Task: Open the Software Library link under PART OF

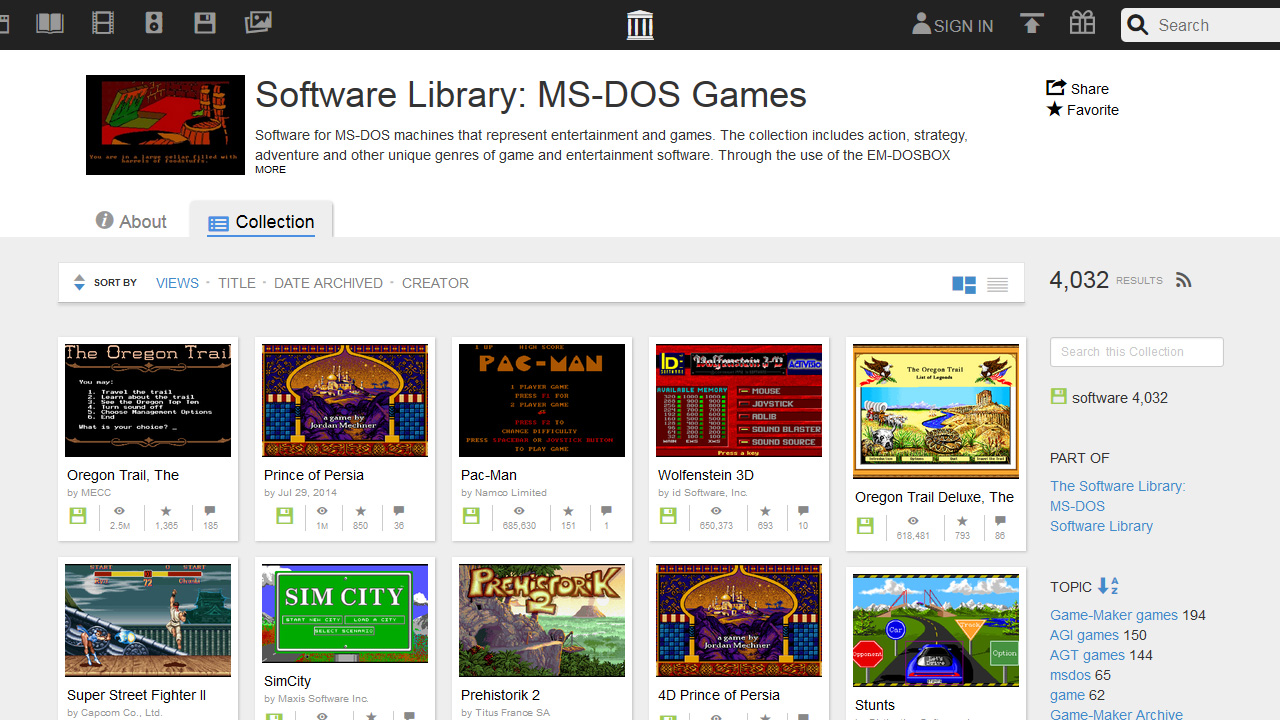Action: (x=1101, y=526)
